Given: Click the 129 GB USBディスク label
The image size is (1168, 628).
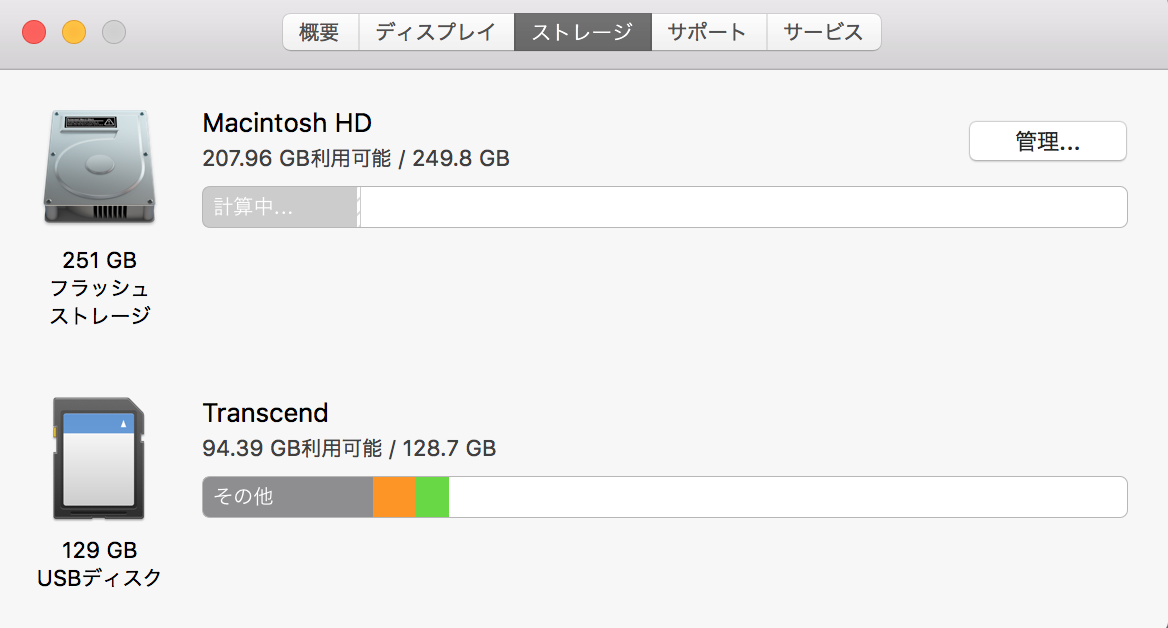Looking at the screenshot, I should [x=99, y=564].
